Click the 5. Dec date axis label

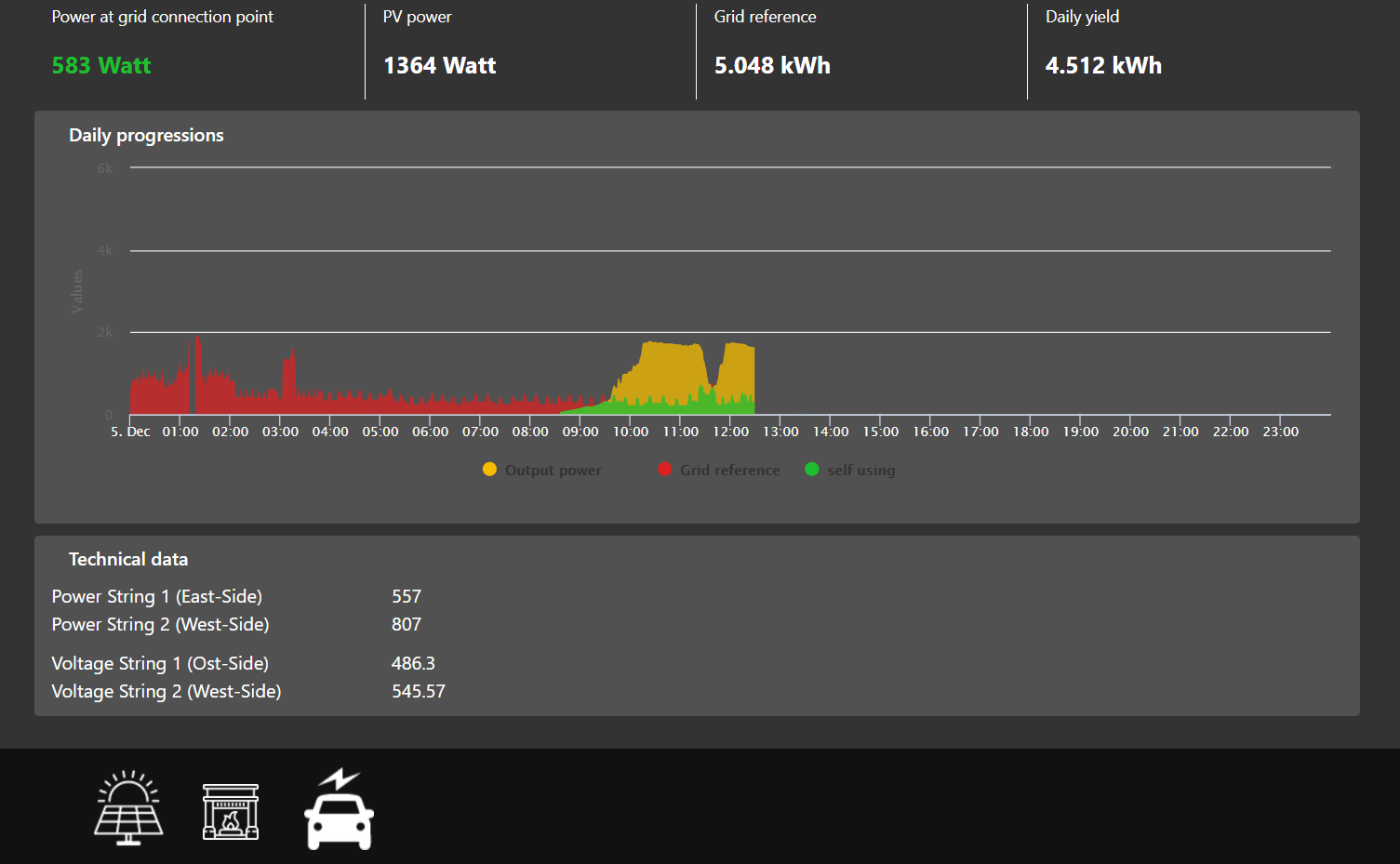[130, 432]
